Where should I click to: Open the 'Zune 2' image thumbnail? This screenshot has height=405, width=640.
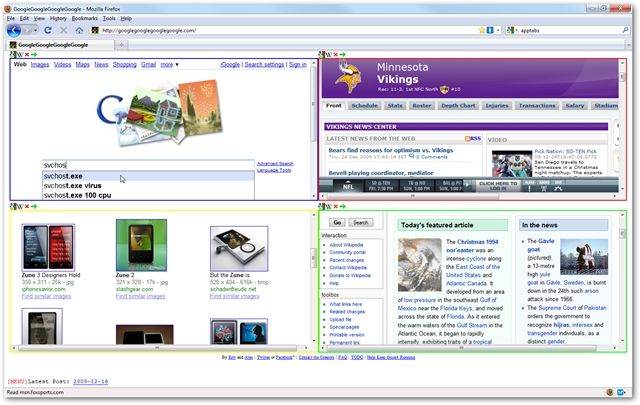(141, 245)
